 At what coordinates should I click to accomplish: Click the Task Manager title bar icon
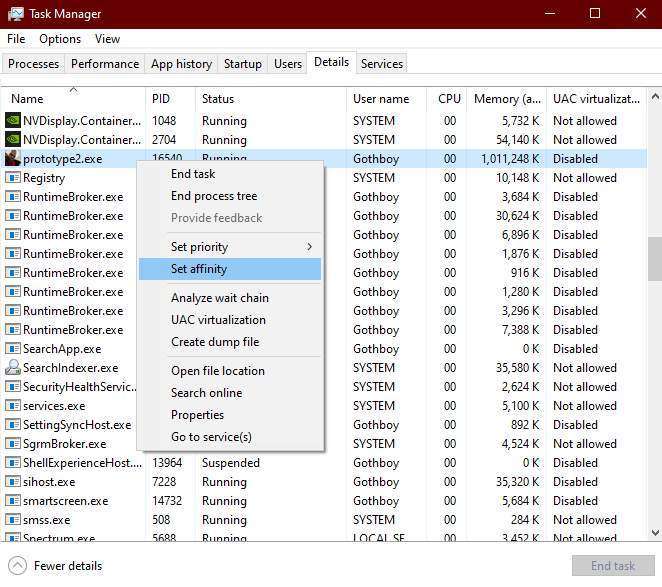point(16,14)
